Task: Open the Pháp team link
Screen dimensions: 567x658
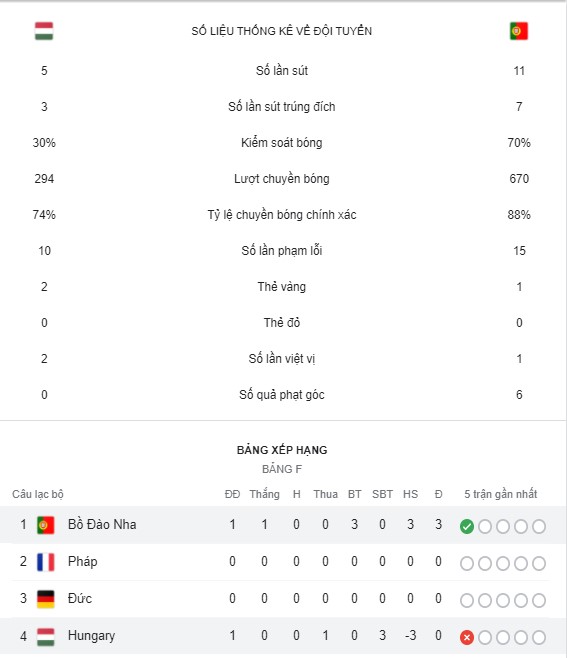Action: (83, 561)
